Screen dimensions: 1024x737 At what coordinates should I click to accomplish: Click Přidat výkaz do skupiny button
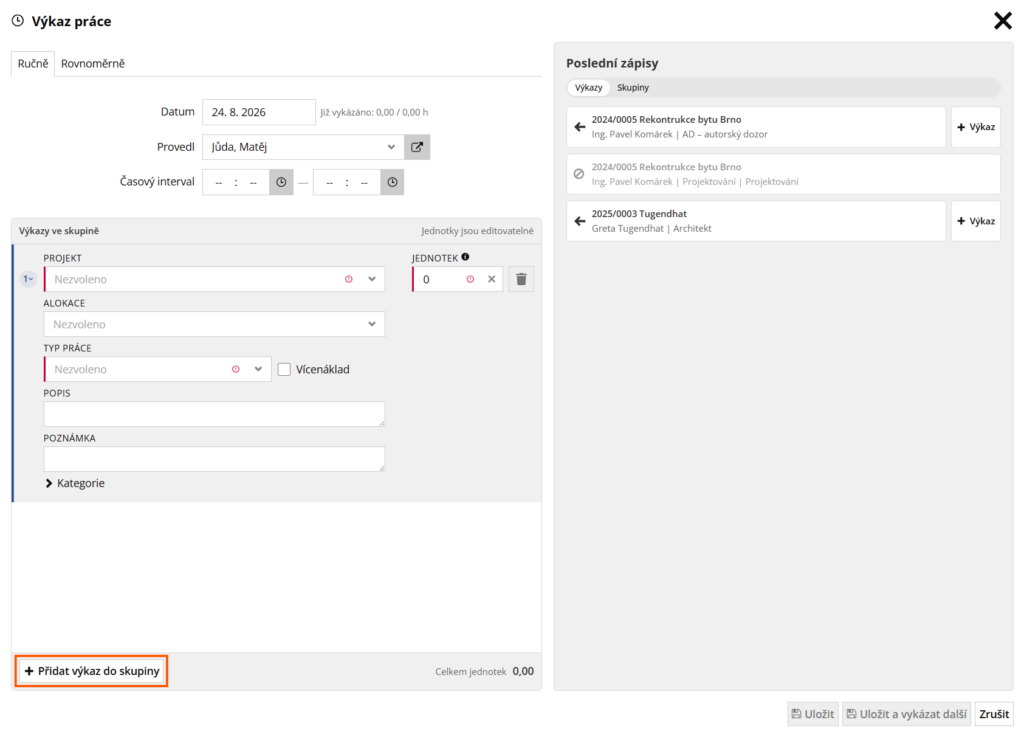[x=92, y=671]
